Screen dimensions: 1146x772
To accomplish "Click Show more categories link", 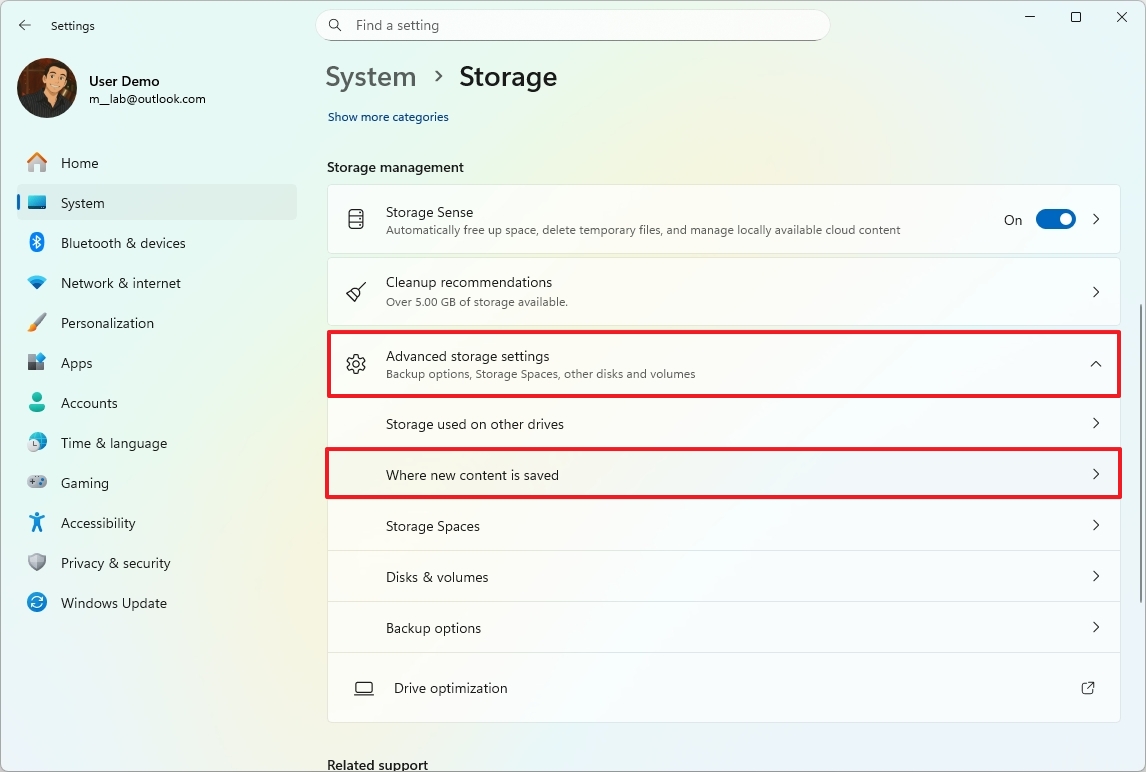I will (388, 117).
